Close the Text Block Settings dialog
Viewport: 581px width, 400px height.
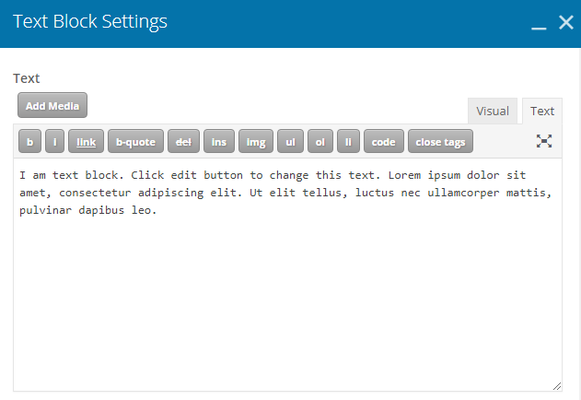pyautogui.click(x=566, y=22)
